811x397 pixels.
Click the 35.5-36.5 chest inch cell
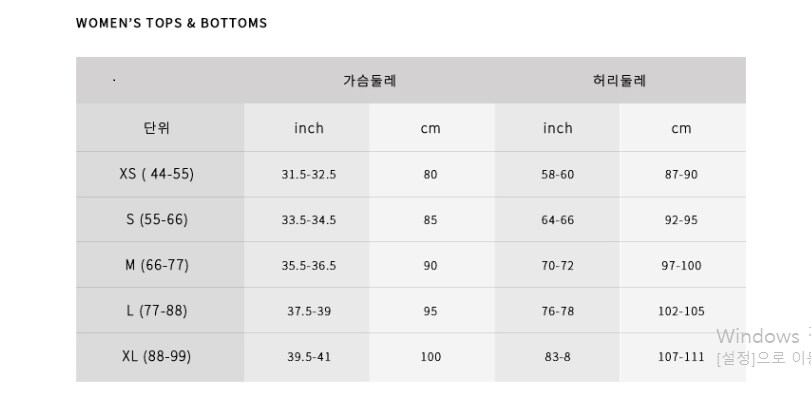click(x=309, y=266)
